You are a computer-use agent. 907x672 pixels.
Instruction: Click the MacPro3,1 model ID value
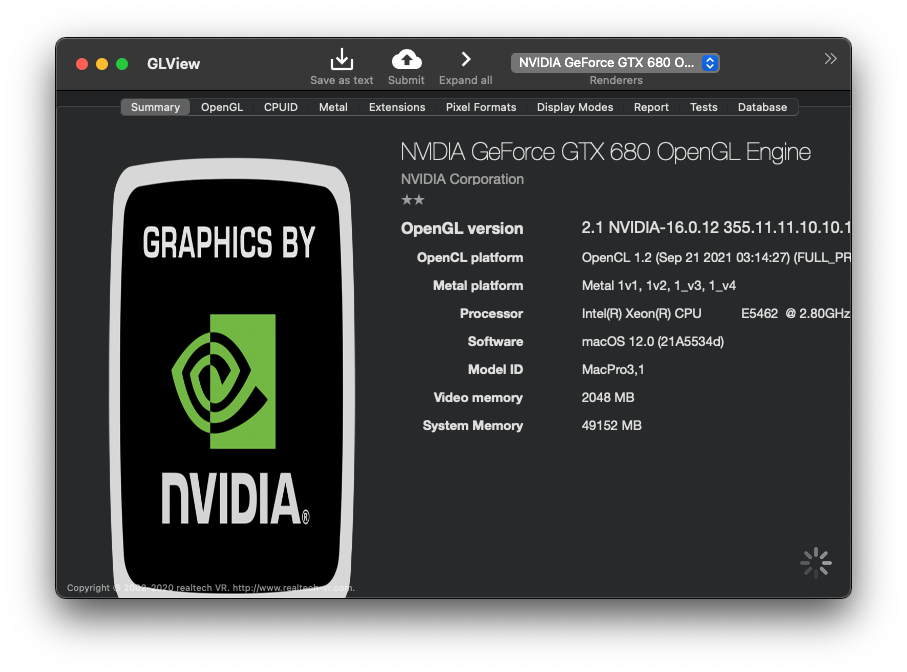(613, 370)
